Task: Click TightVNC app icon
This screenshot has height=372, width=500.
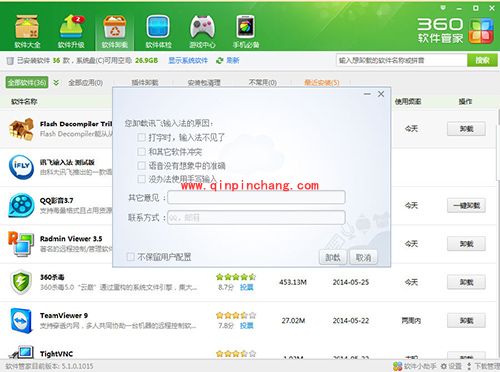Action: (21, 353)
